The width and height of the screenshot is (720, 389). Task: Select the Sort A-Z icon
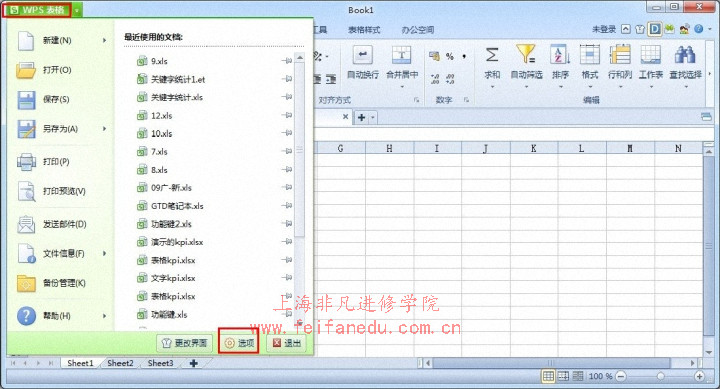[x=560, y=55]
